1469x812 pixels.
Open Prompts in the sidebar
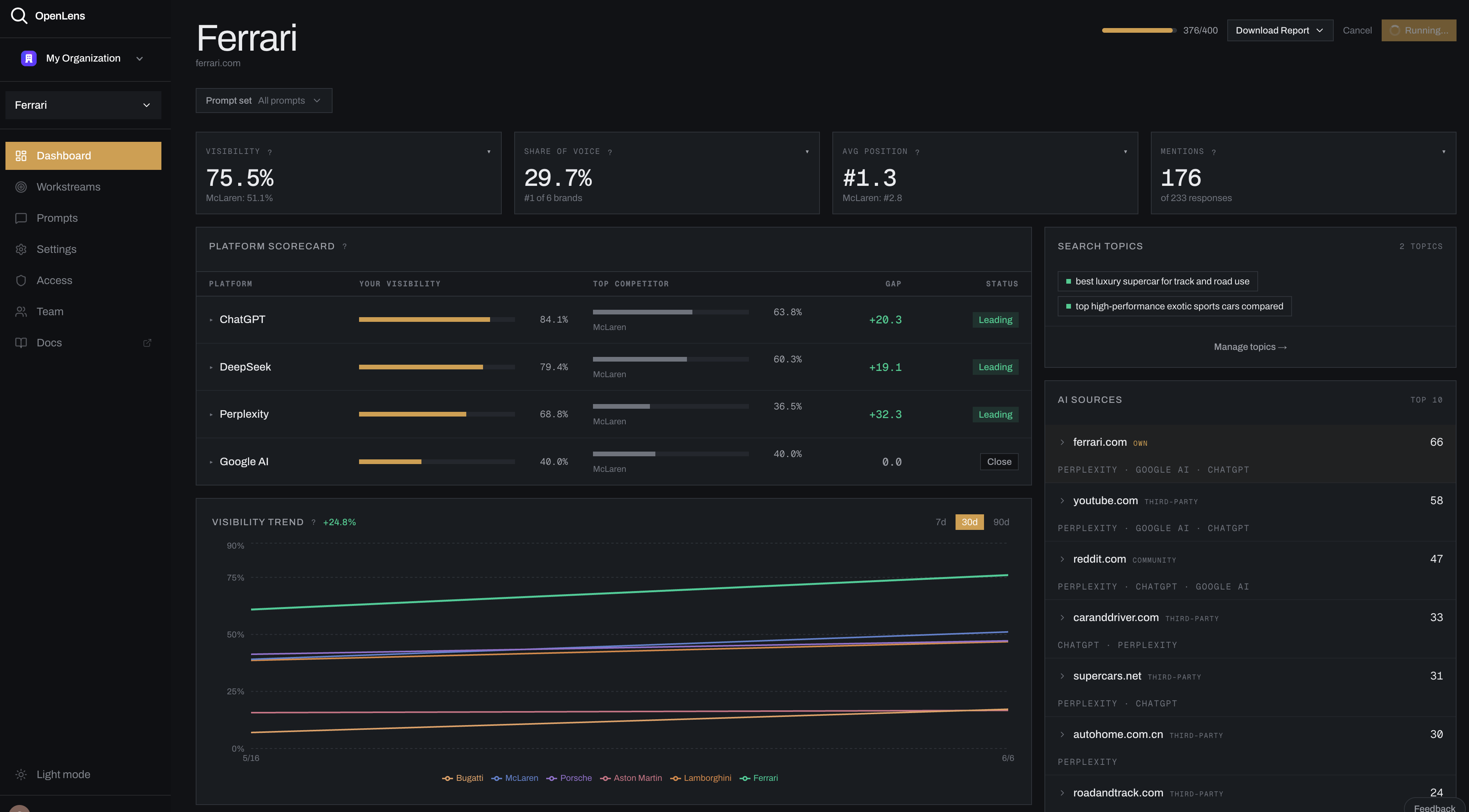(83, 218)
